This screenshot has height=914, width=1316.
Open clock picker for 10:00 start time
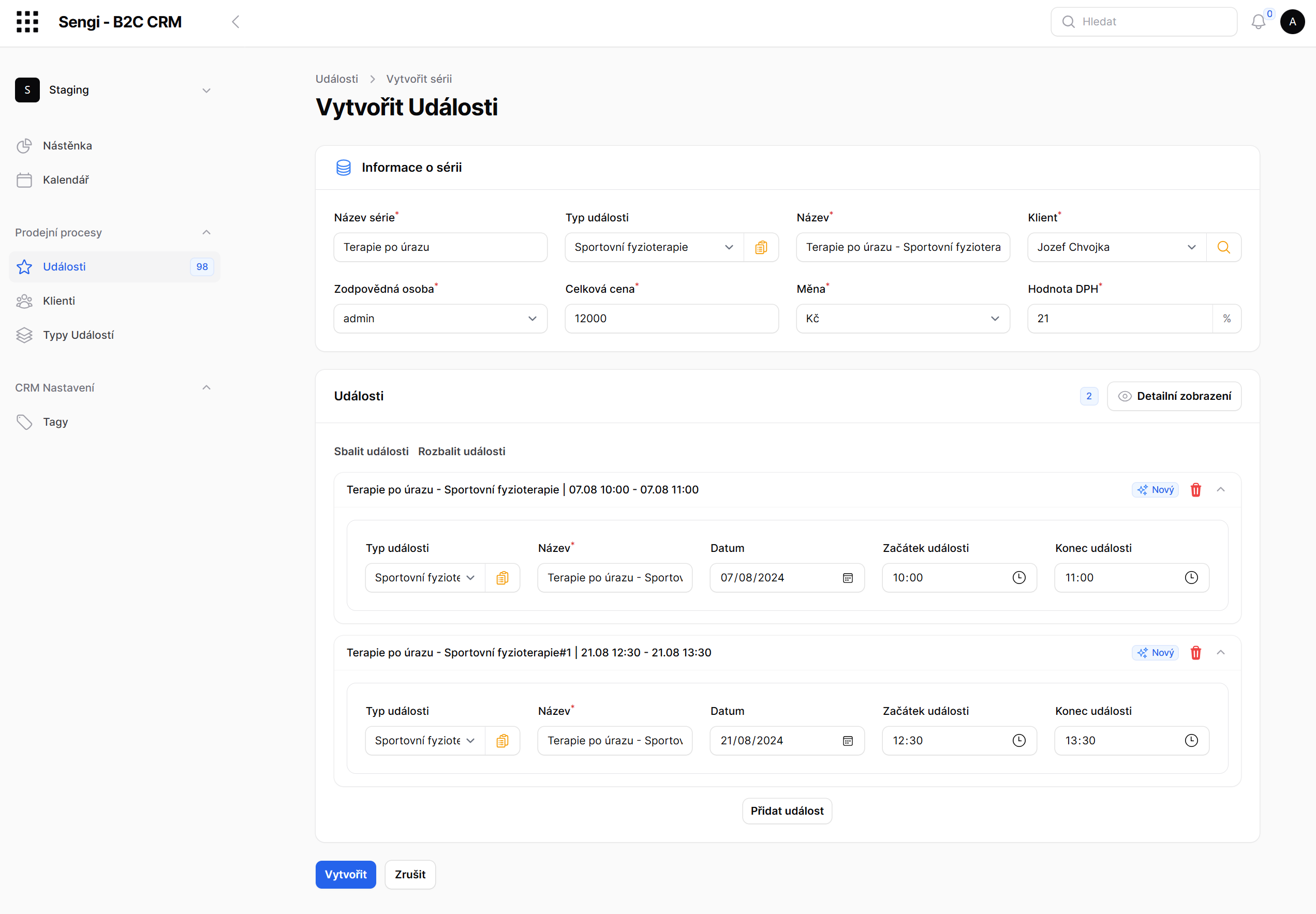(x=1019, y=578)
